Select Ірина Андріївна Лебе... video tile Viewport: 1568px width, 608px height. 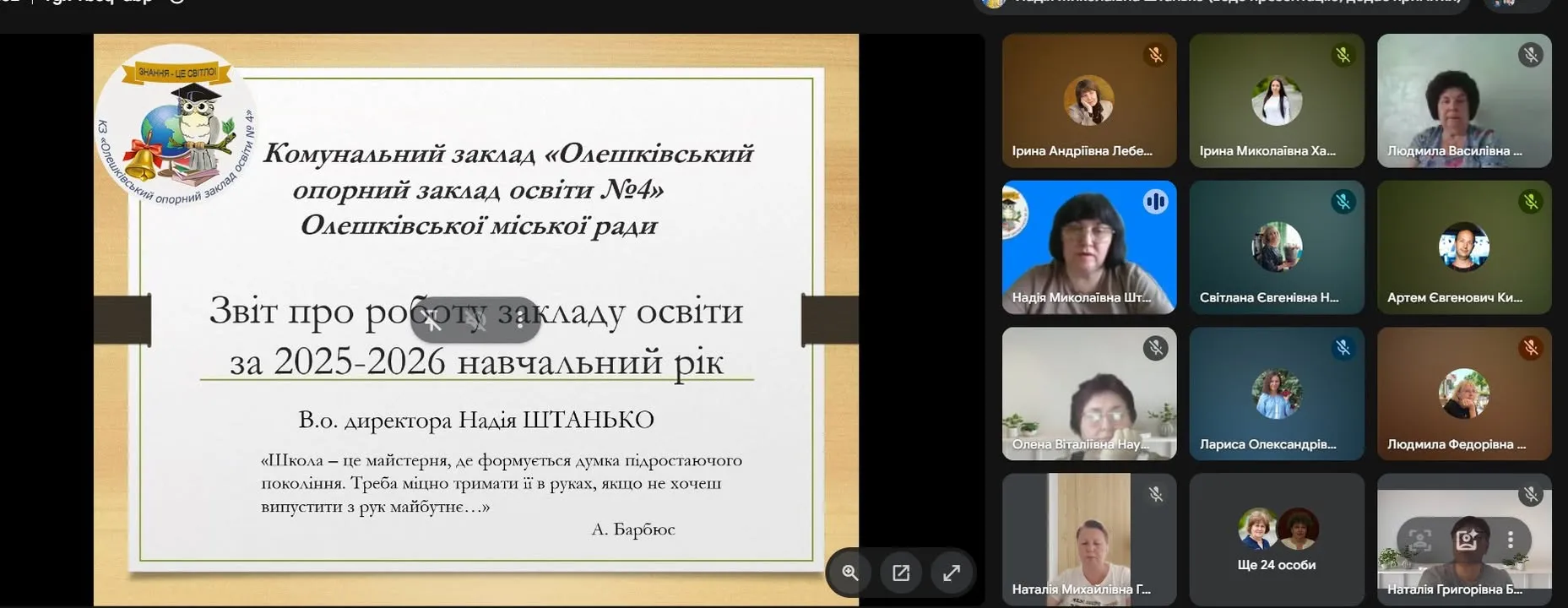(1089, 100)
